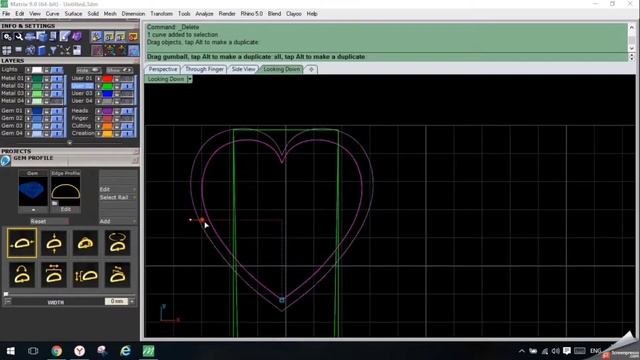The image size is (640, 360).
Task: Expand the Add option arrow in Gem Profile
Action: [134, 221]
